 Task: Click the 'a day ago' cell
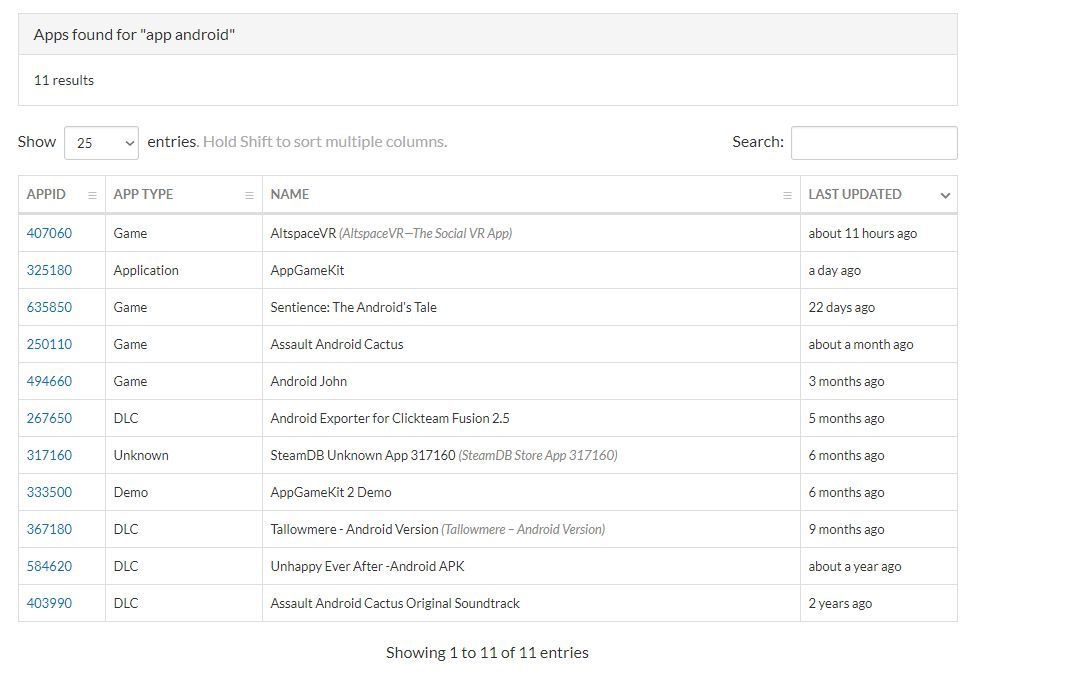(x=879, y=270)
